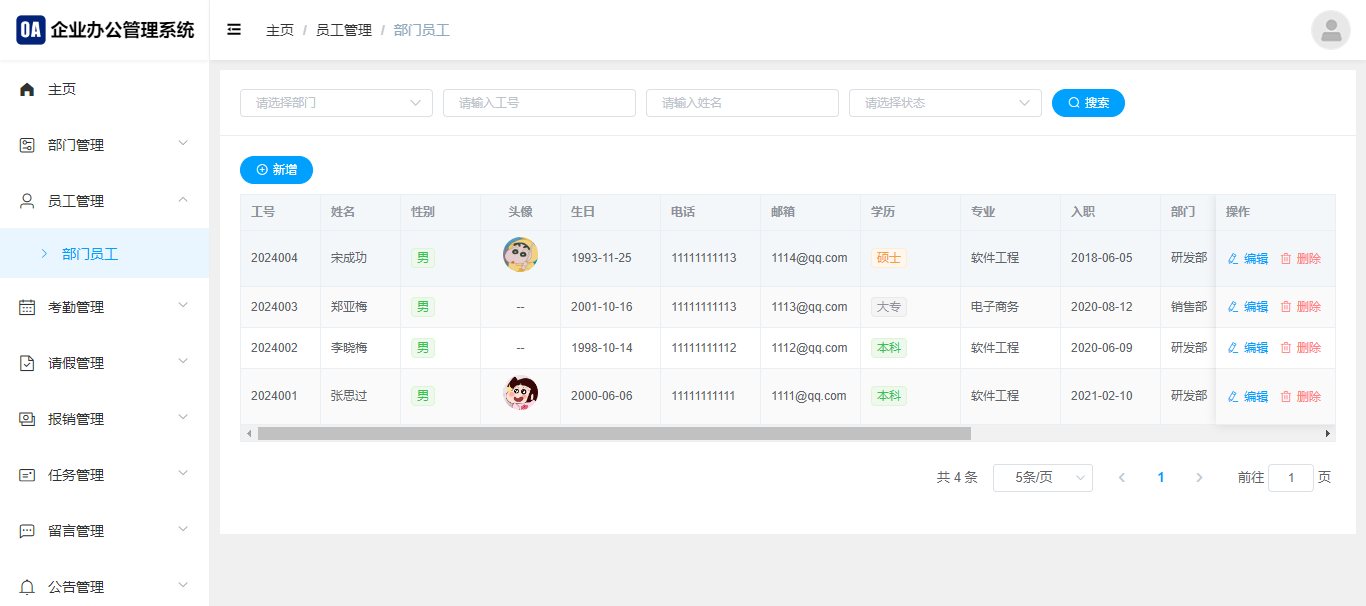The image size is (1366, 606).
Task: Select 主页 in the sidebar
Action: (62, 89)
